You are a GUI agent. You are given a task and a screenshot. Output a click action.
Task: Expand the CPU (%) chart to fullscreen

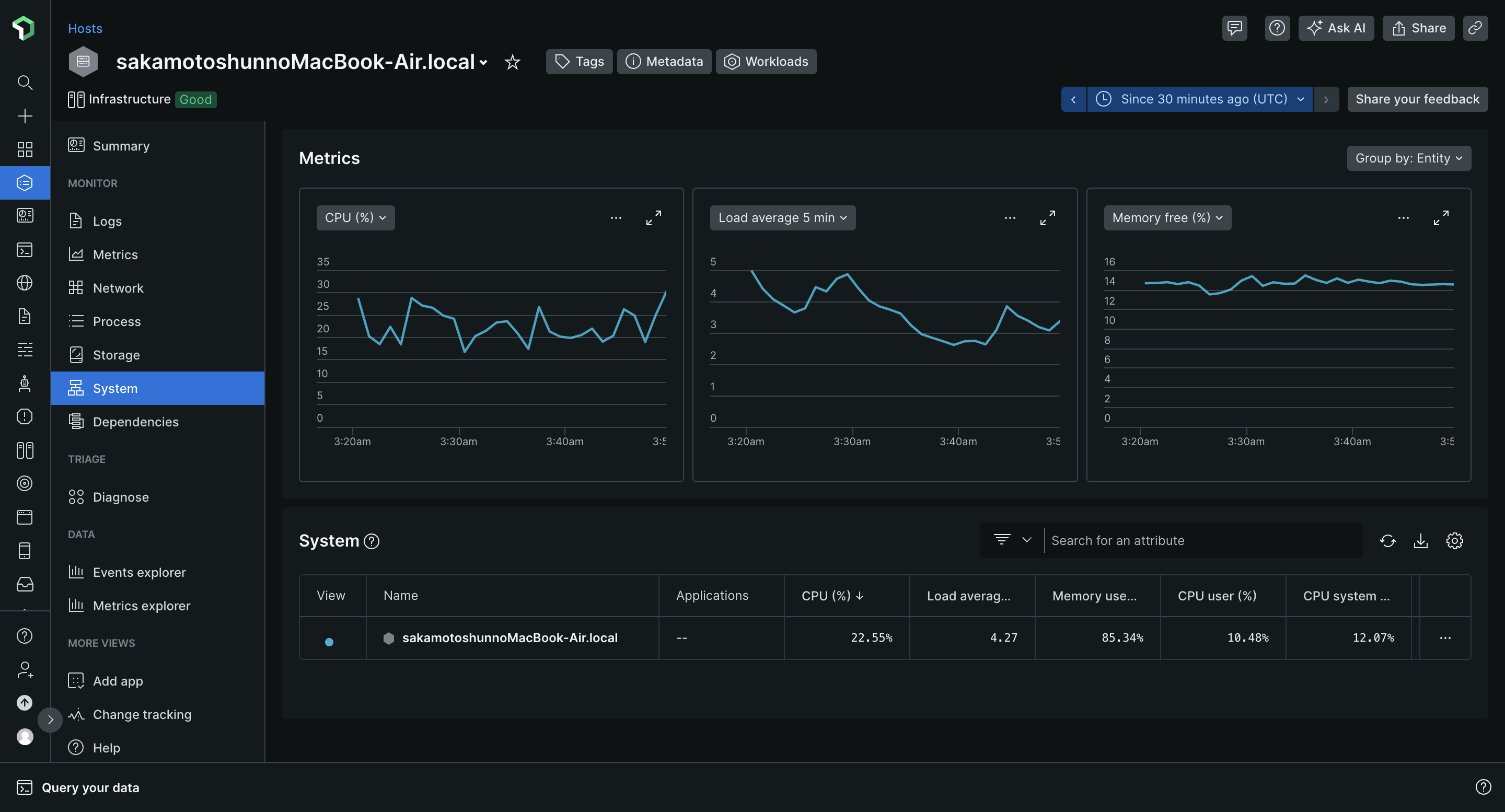653,218
